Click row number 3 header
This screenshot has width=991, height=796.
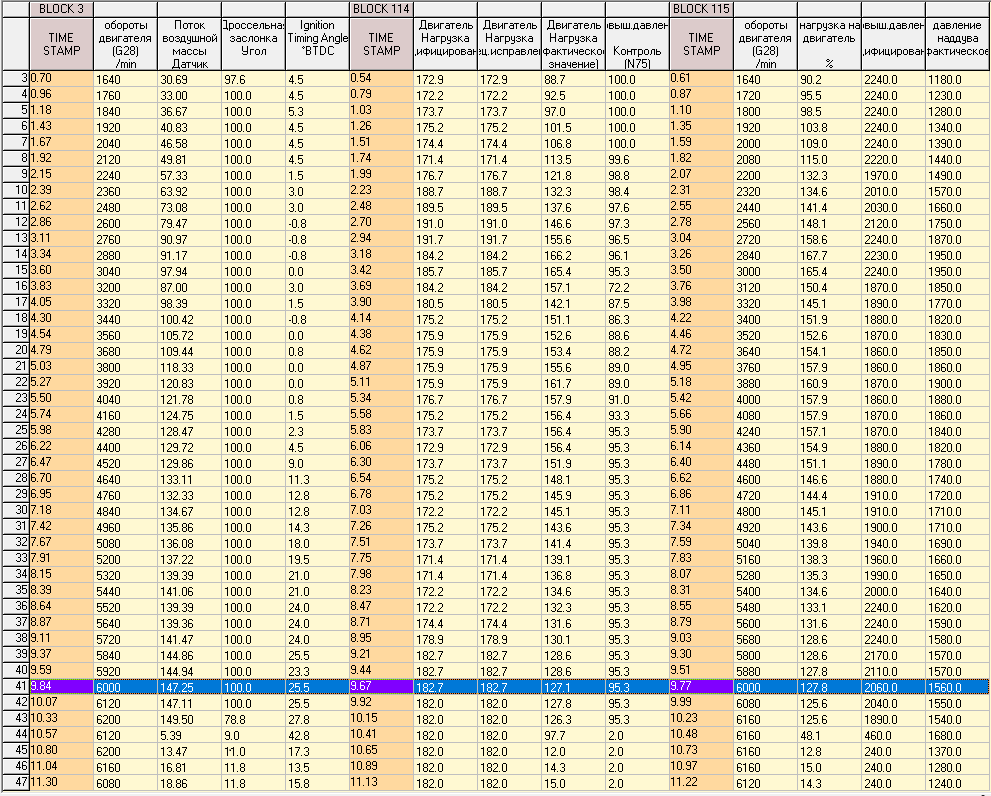pyautogui.click(x=15, y=78)
